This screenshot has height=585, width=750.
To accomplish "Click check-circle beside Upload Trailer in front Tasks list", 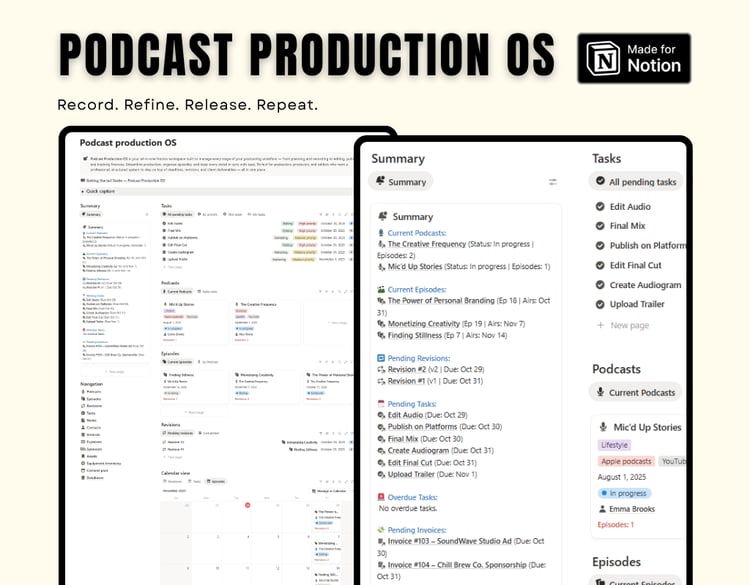I will tap(600, 304).
